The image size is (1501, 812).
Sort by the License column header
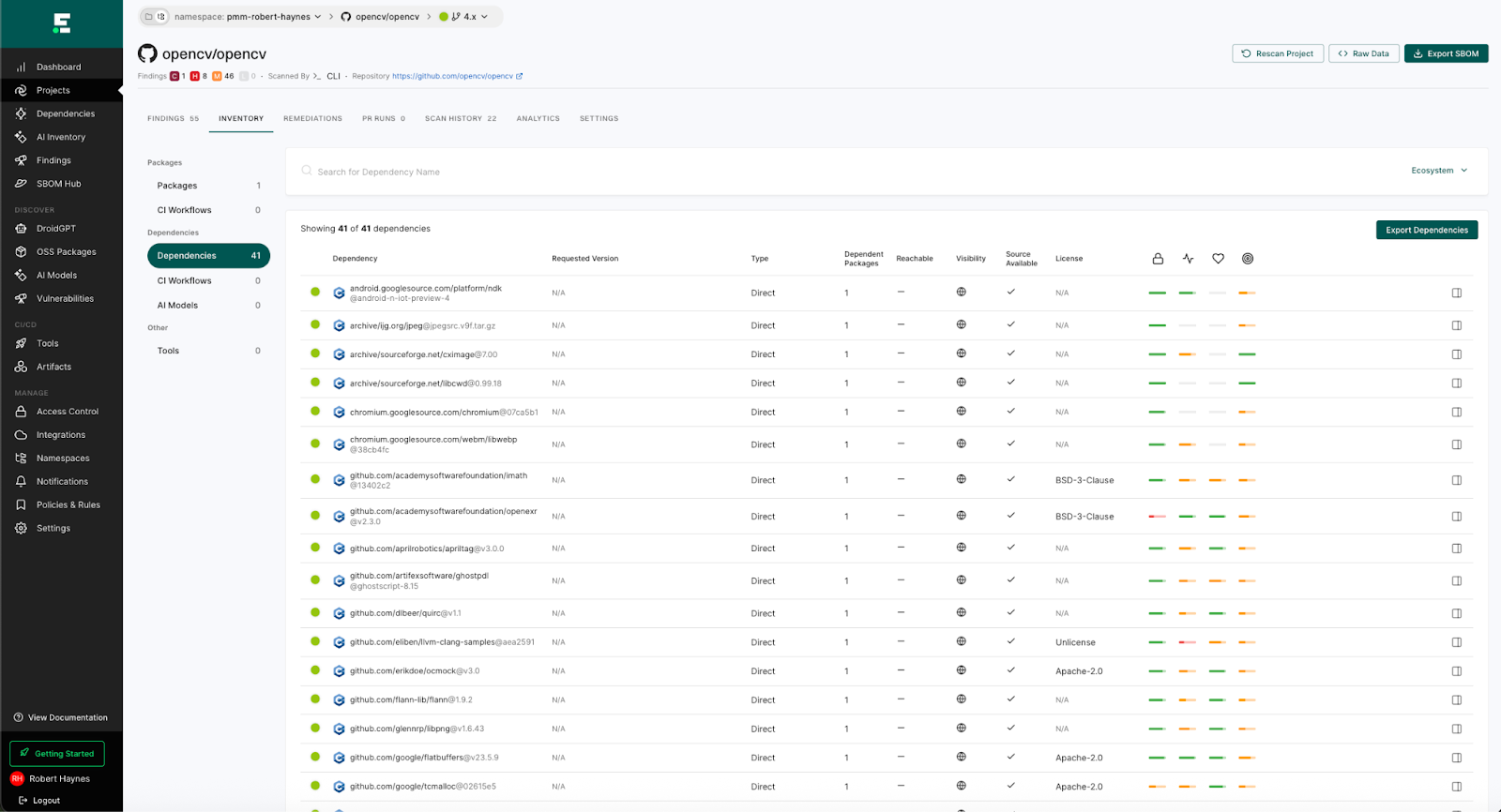(1069, 259)
